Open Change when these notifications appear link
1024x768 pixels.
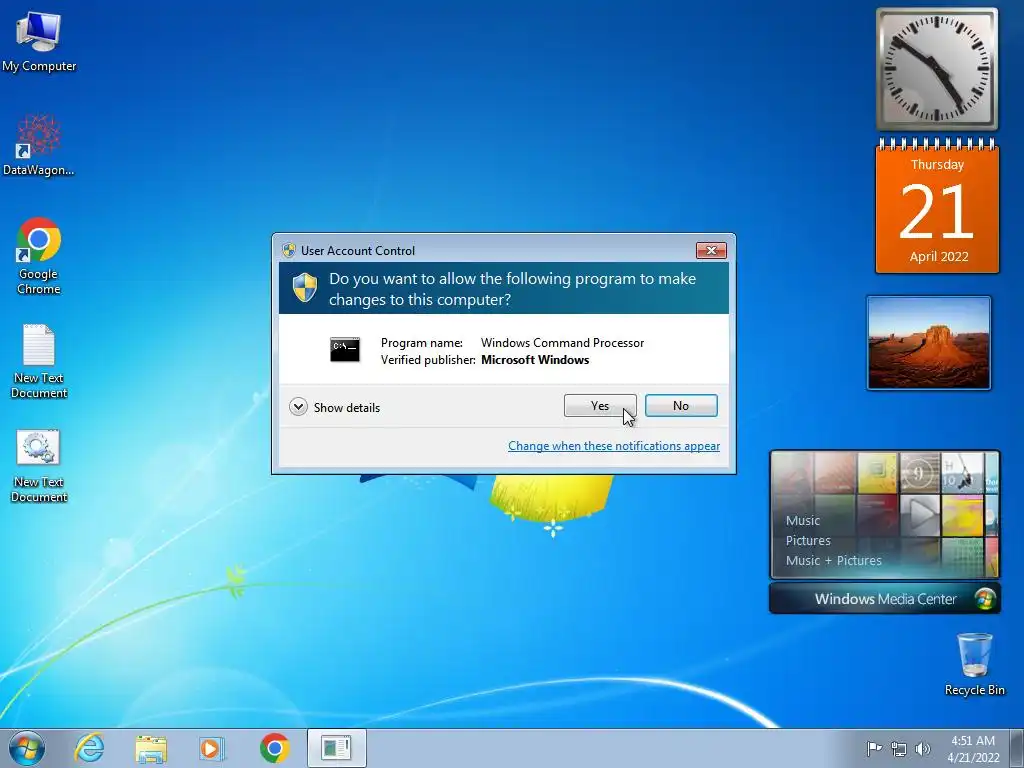tap(614, 446)
